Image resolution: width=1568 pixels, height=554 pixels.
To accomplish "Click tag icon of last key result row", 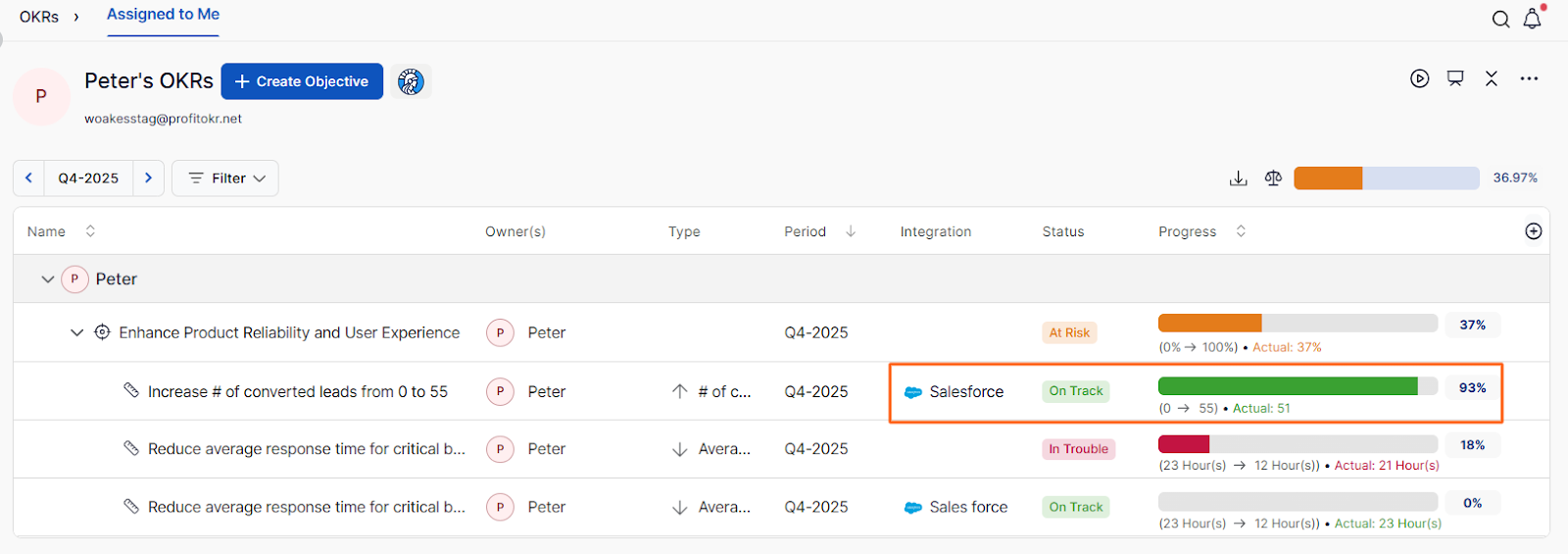I will 131,506.
